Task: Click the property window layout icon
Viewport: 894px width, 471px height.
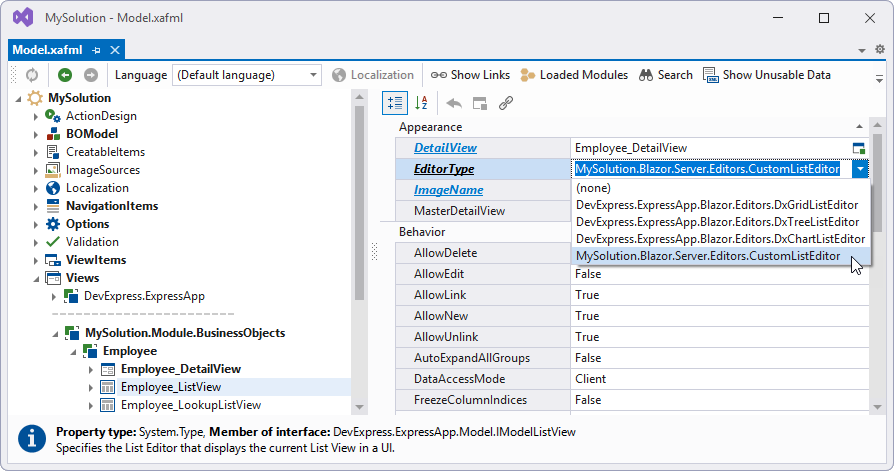Action: [480, 103]
